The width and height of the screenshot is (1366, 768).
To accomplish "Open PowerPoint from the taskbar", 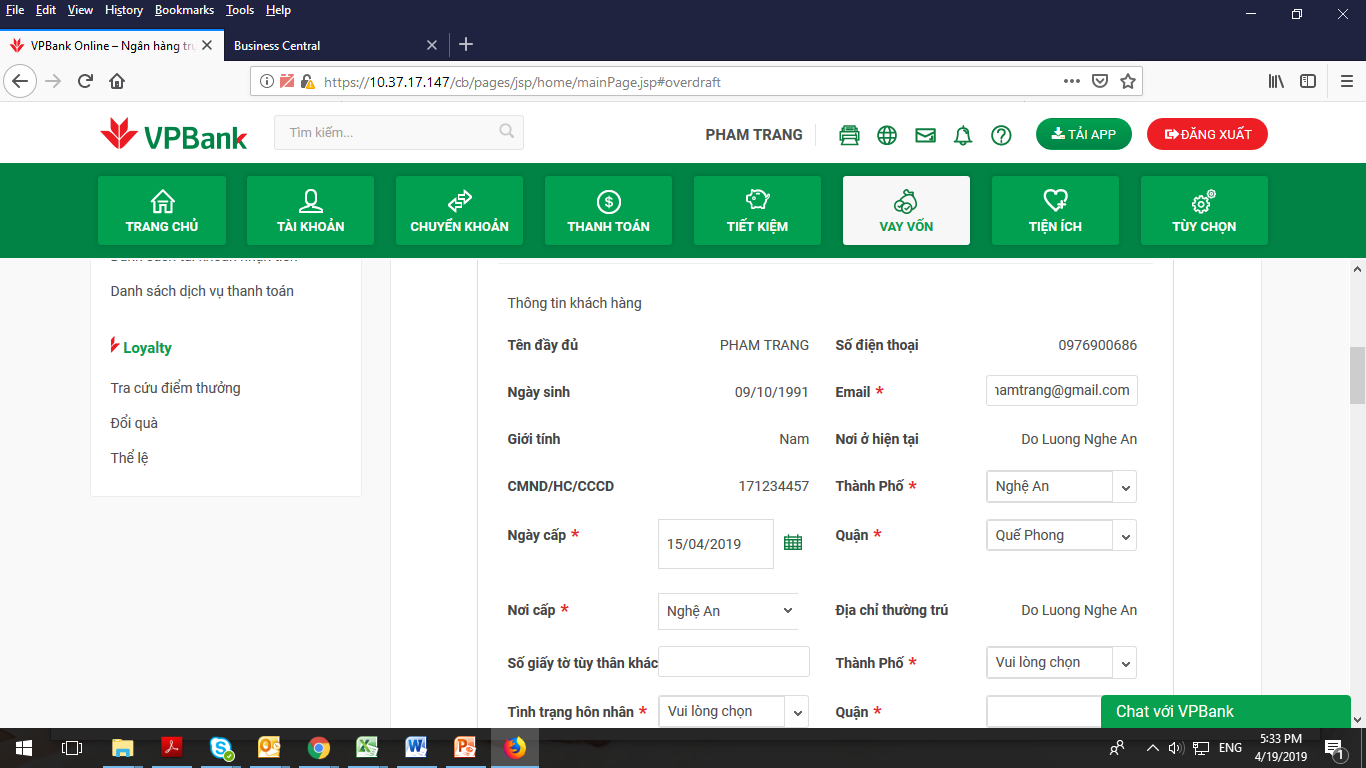I will pyautogui.click(x=466, y=747).
